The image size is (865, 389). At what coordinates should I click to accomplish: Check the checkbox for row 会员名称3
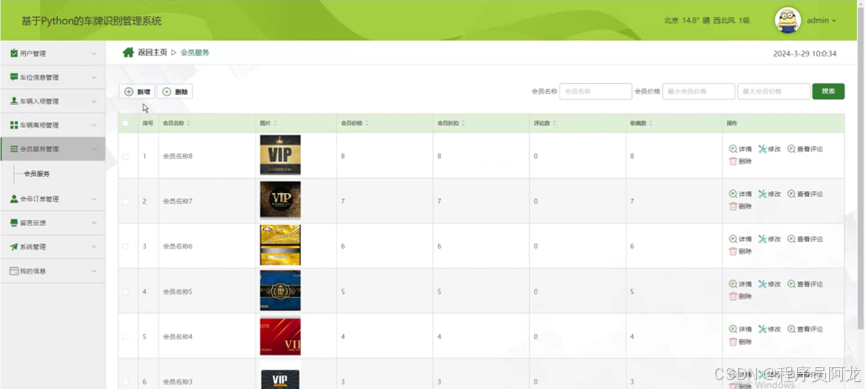[125, 382]
